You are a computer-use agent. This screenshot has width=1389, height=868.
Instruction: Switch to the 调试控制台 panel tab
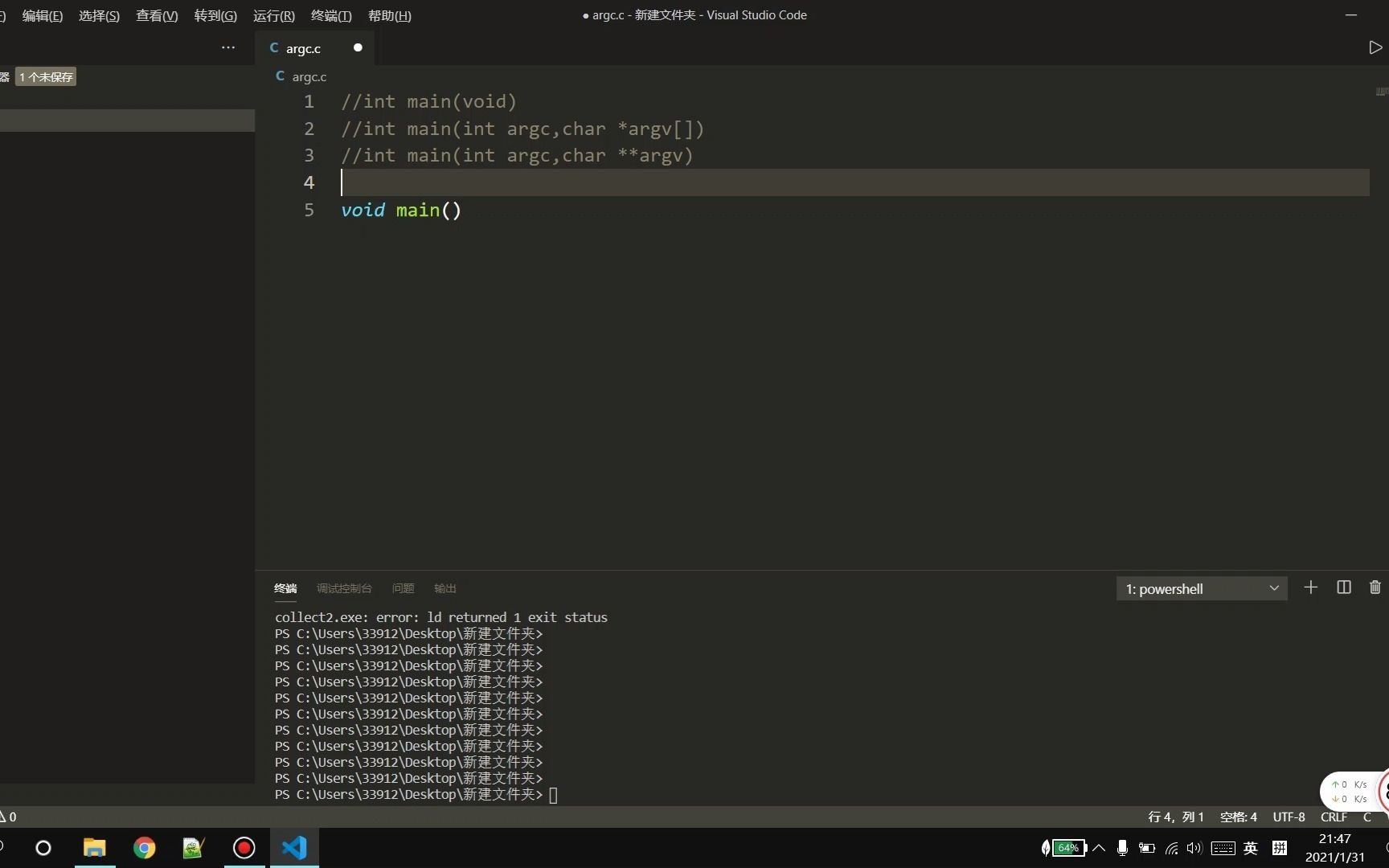click(344, 588)
